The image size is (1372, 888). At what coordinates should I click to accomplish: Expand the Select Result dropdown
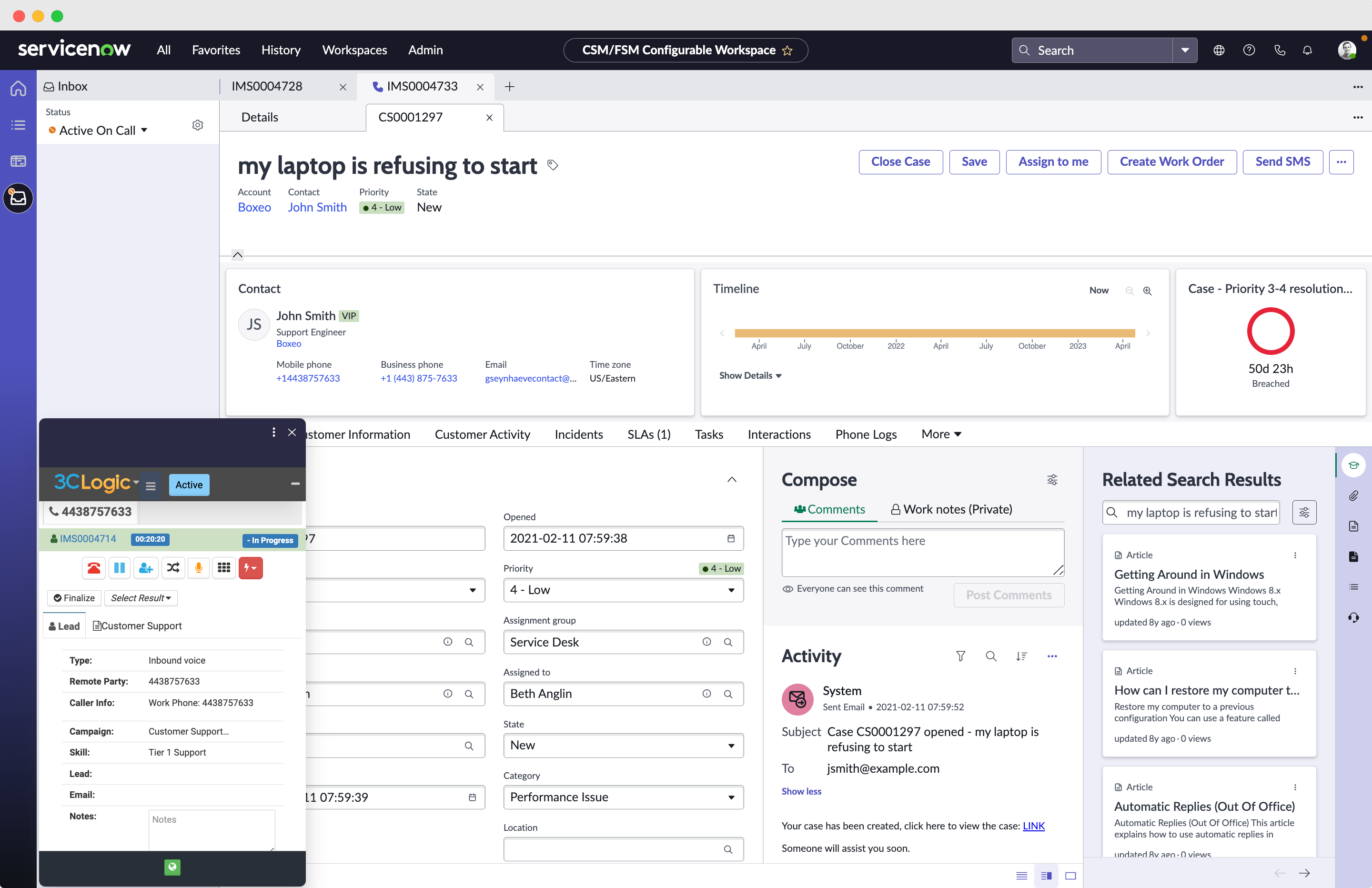(x=141, y=598)
